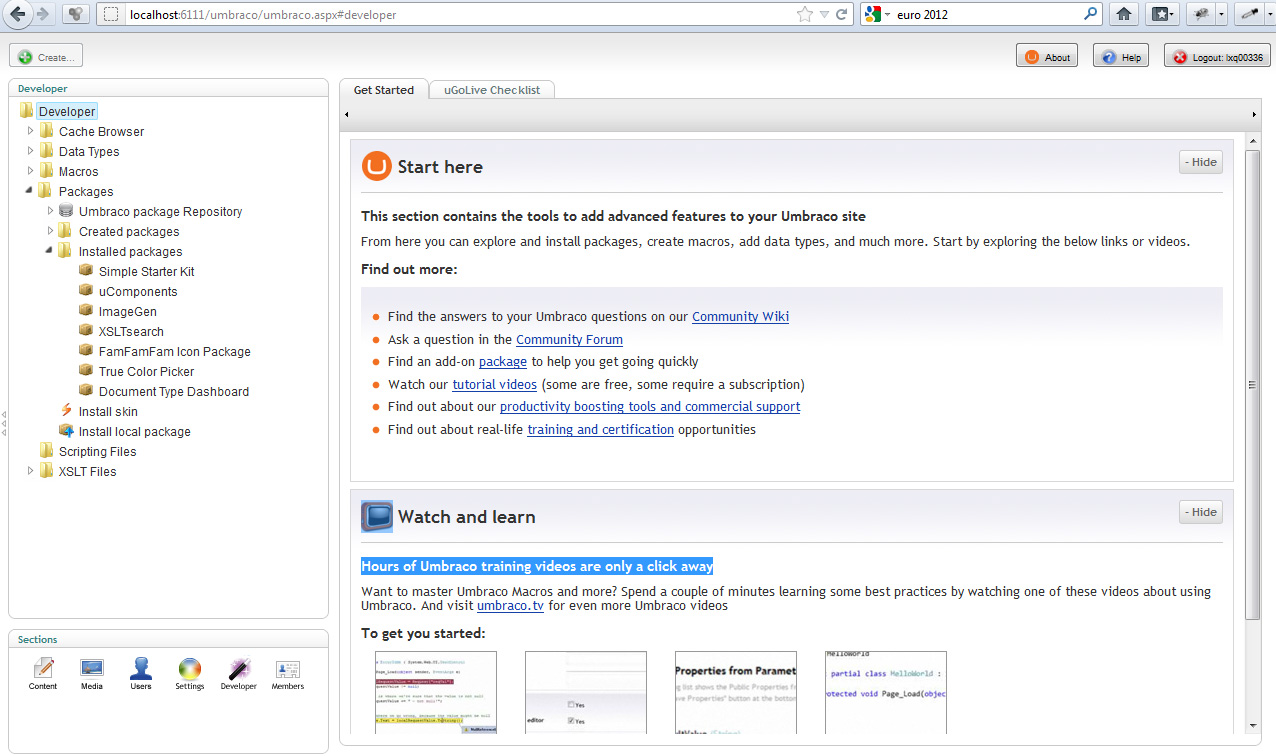Expand Umbraco package Repository node

50,211
